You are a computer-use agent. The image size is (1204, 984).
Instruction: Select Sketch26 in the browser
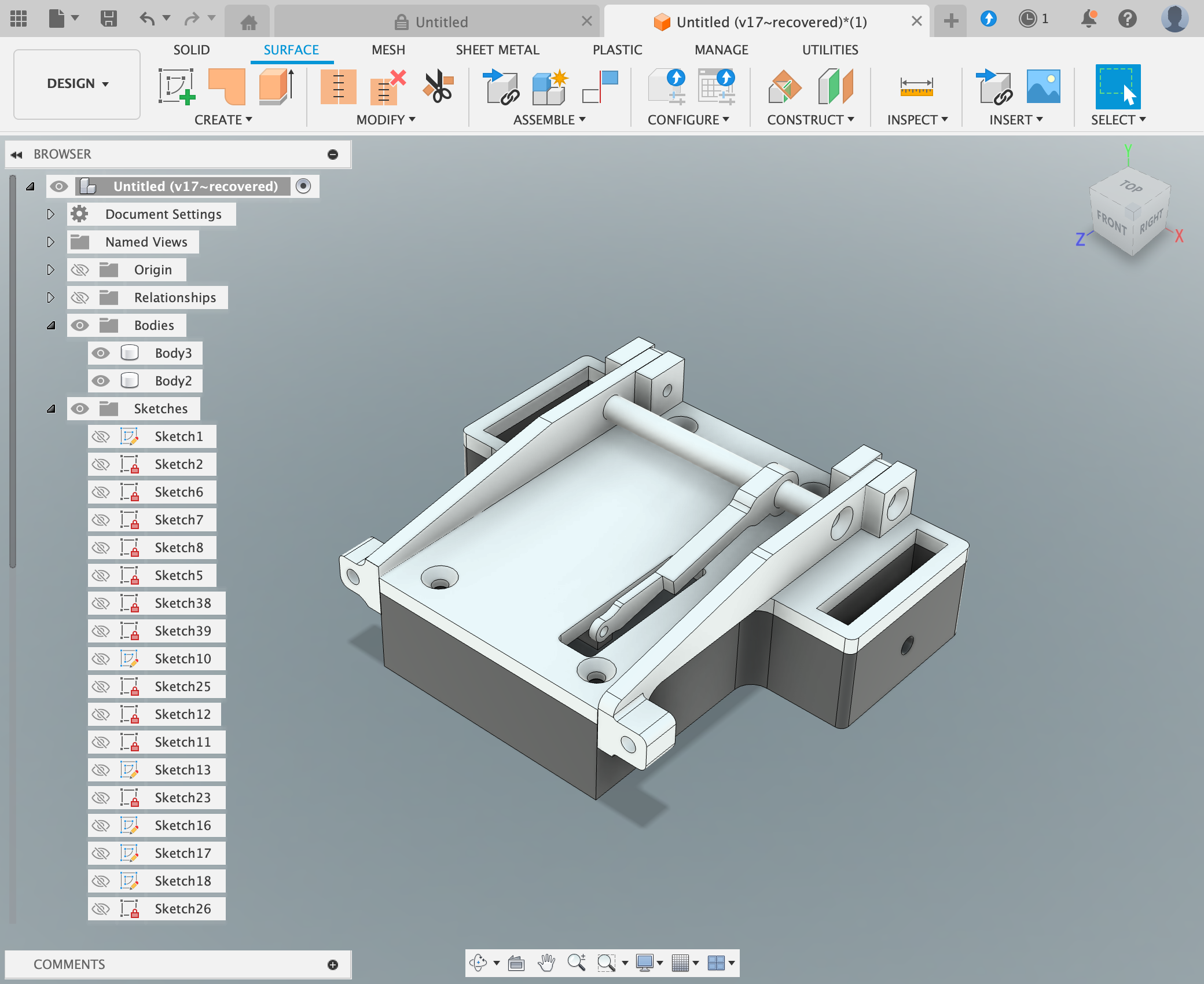(182, 909)
